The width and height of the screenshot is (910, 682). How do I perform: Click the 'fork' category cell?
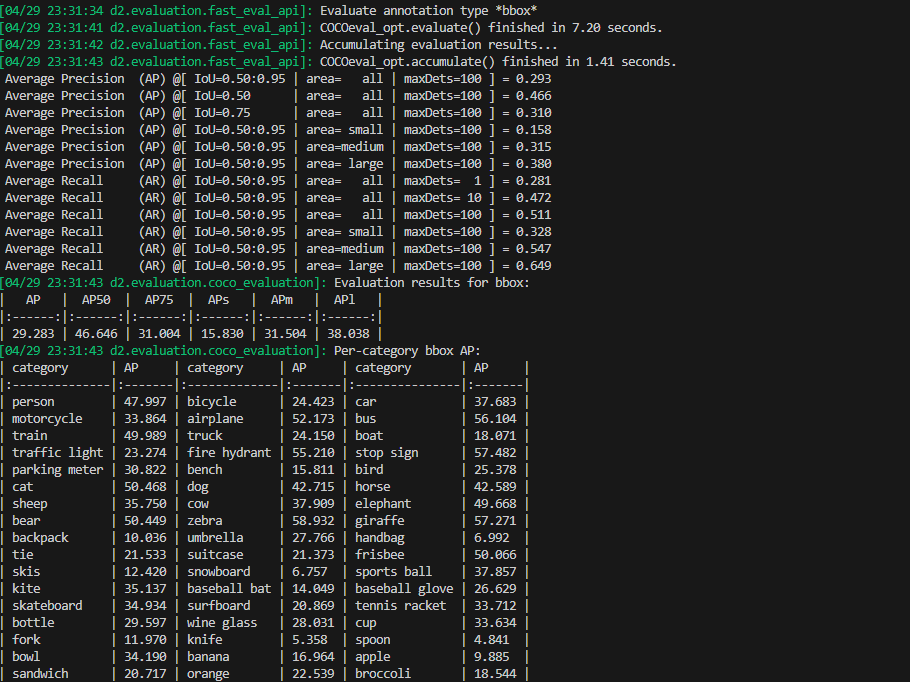pos(26,640)
